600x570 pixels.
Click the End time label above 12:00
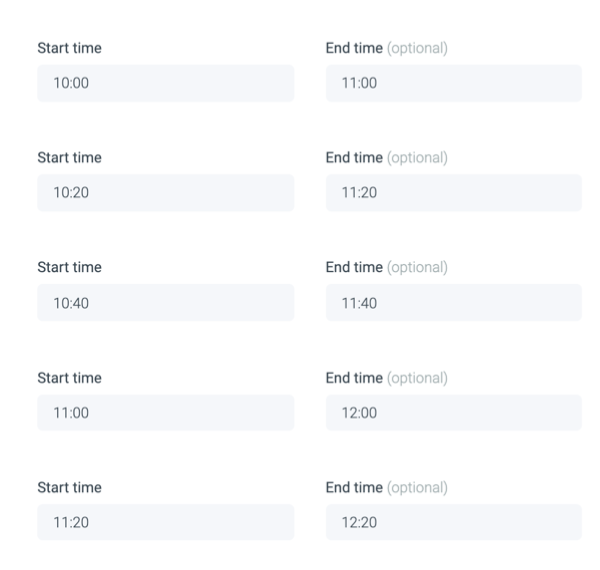354,378
